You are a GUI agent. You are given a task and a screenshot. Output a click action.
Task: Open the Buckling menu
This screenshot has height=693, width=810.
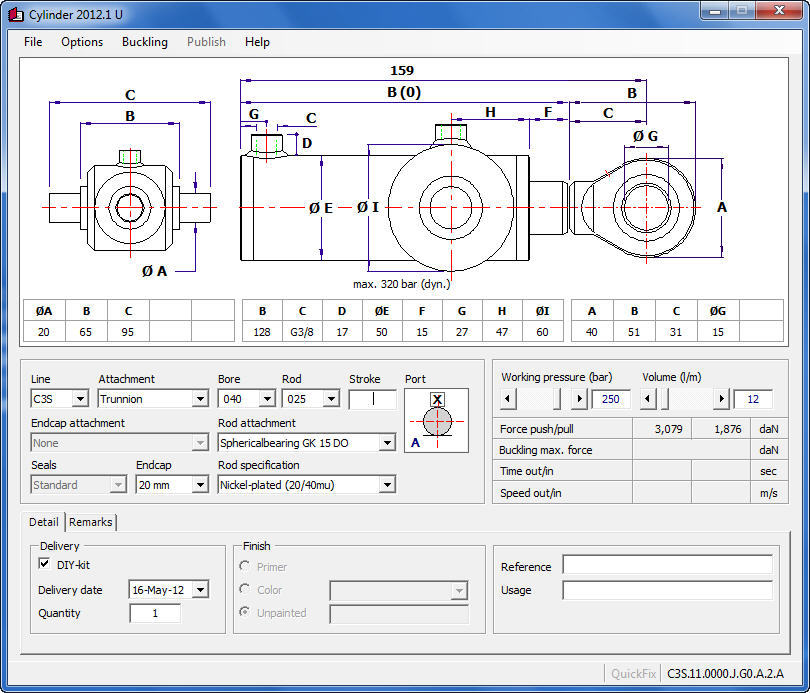coord(145,42)
